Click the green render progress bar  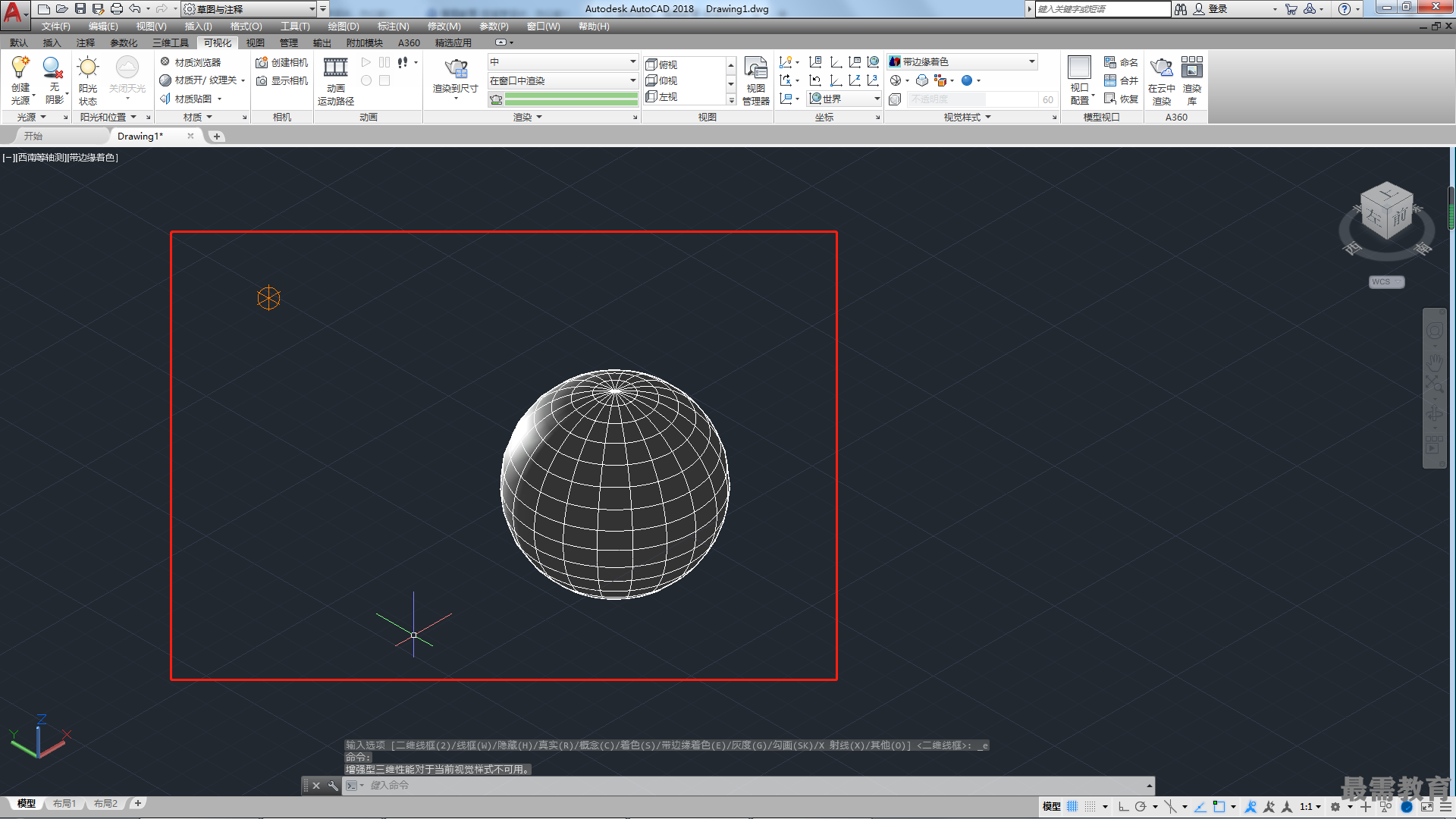coord(571,99)
